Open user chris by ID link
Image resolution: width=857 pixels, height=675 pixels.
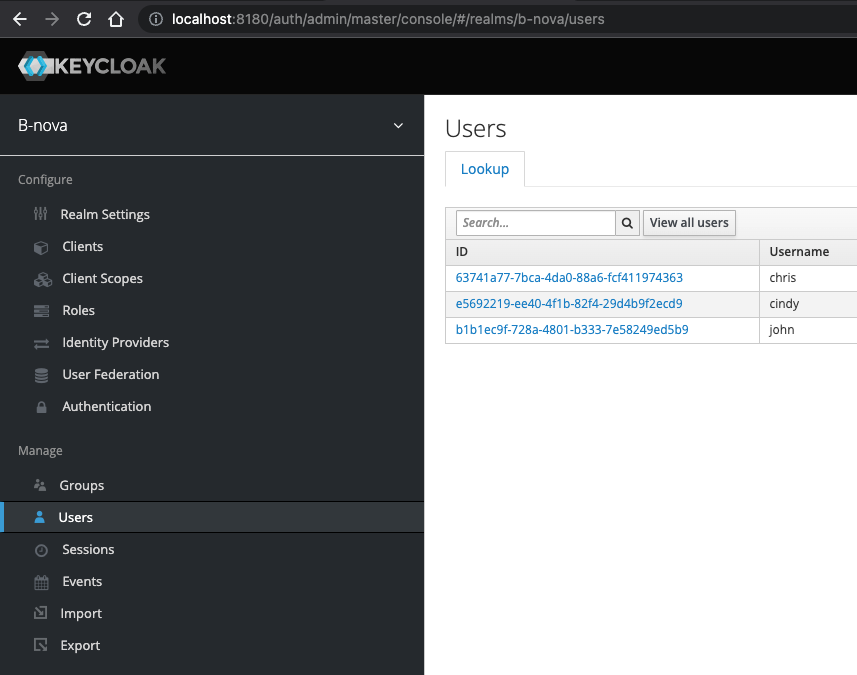pos(569,278)
